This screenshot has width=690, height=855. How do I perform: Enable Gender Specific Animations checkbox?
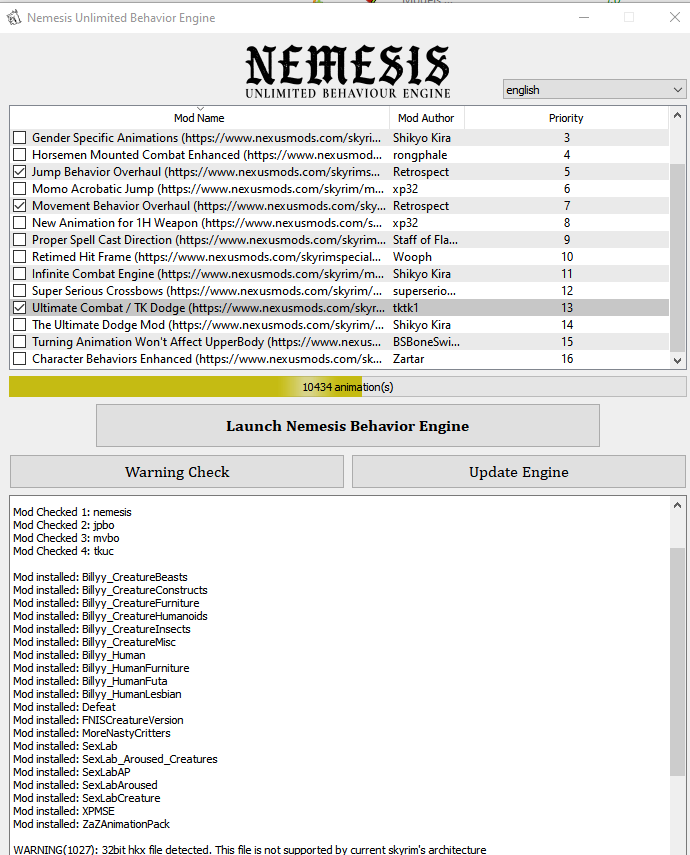(x=20, y=138)
